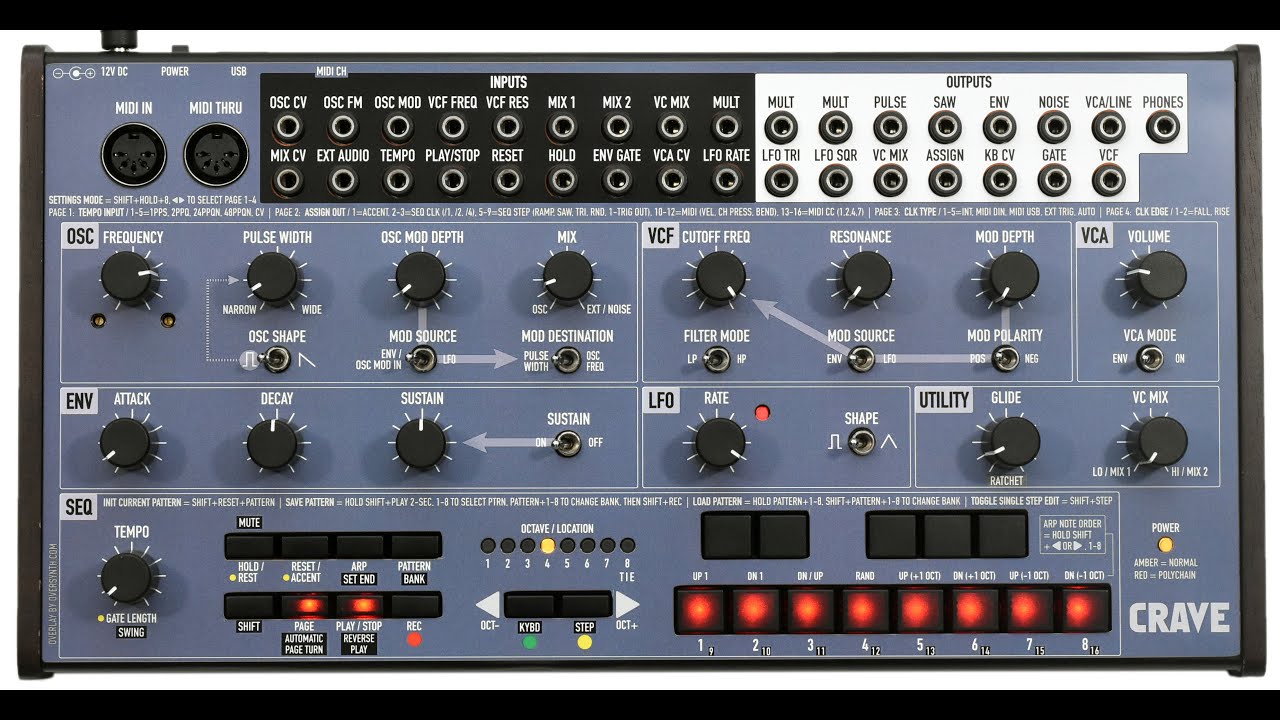1280x720 pixels.
Task: Tap the KYBD mode button
Action: point(530,605)
